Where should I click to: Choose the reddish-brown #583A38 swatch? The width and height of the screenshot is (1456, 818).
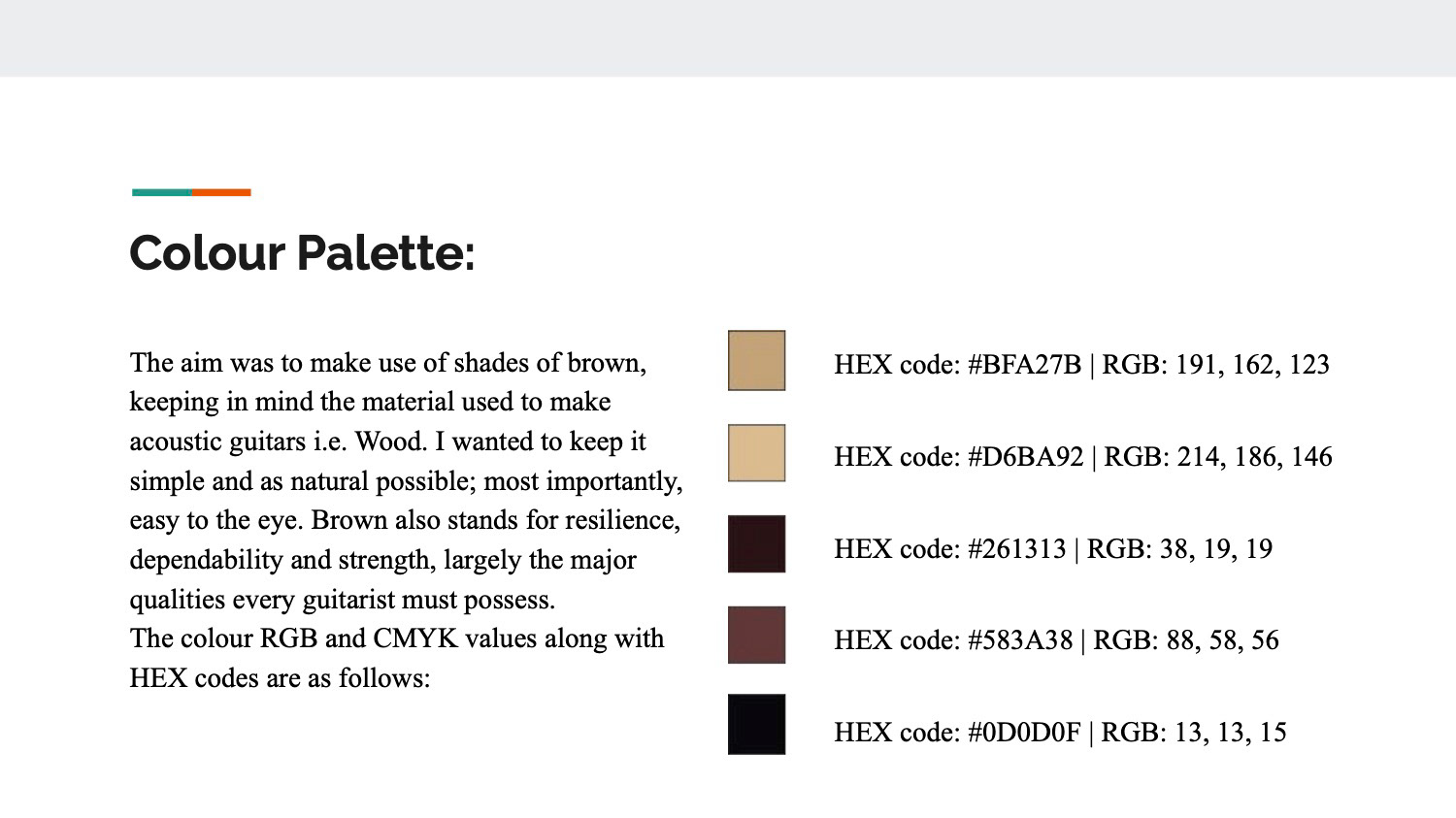point(756,635)
